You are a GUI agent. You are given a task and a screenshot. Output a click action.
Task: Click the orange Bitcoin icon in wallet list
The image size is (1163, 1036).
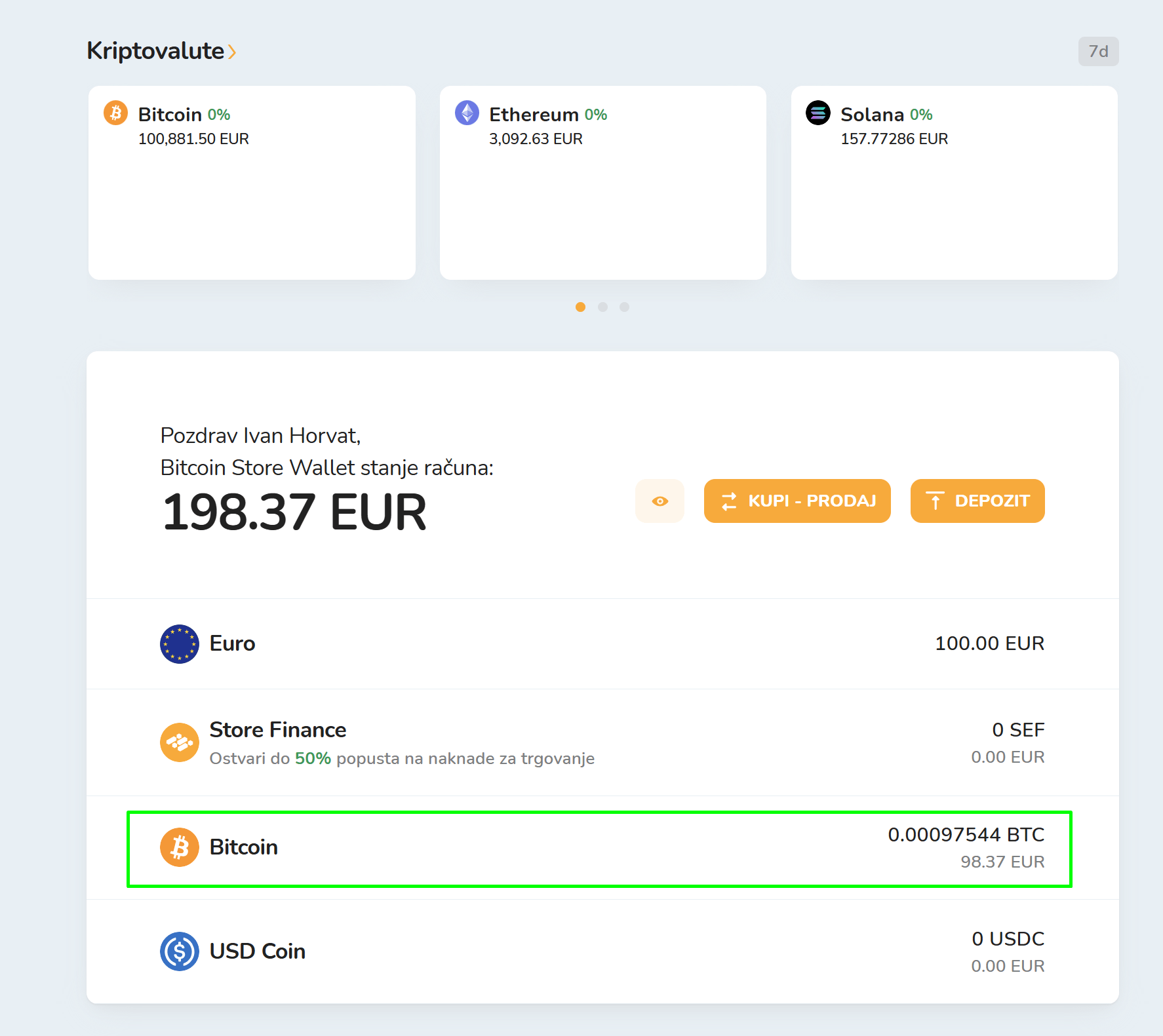coord(179,847)
